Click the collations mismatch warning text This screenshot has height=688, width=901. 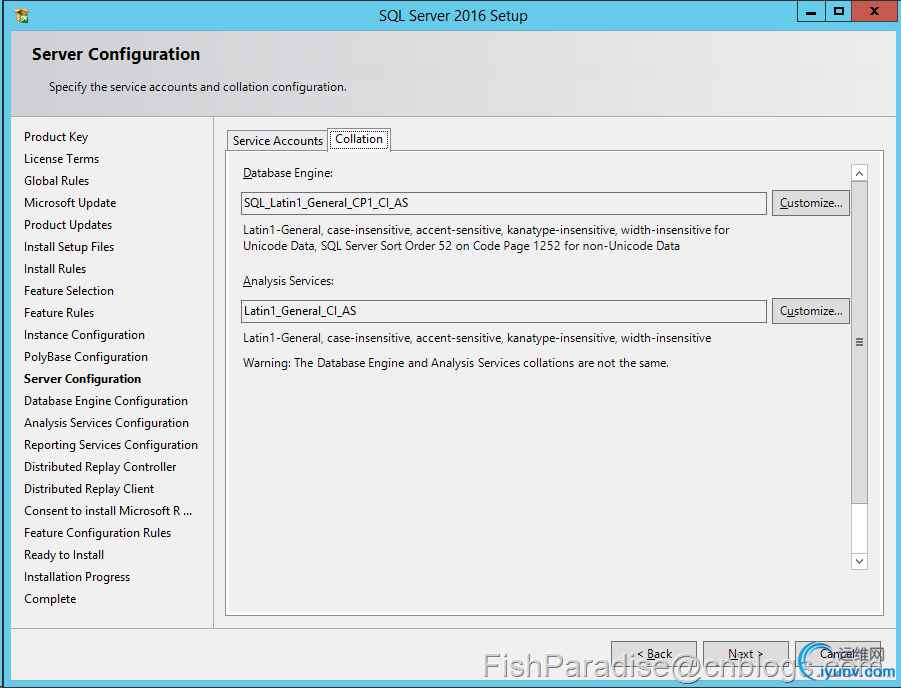(x=456, y=363)
